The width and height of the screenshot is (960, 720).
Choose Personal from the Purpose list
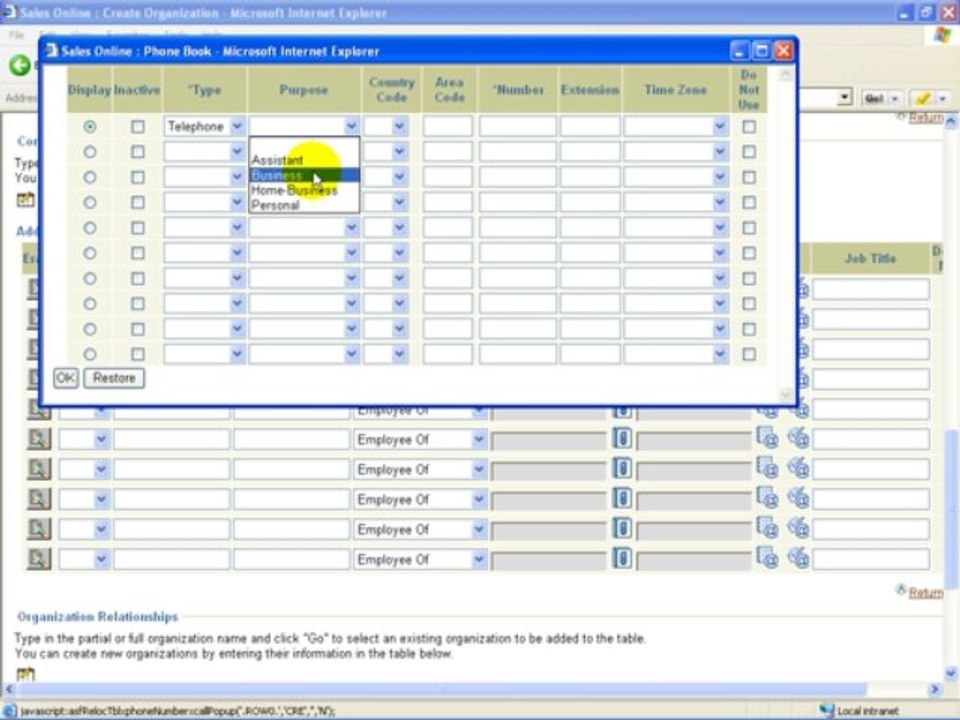[304, 205]
